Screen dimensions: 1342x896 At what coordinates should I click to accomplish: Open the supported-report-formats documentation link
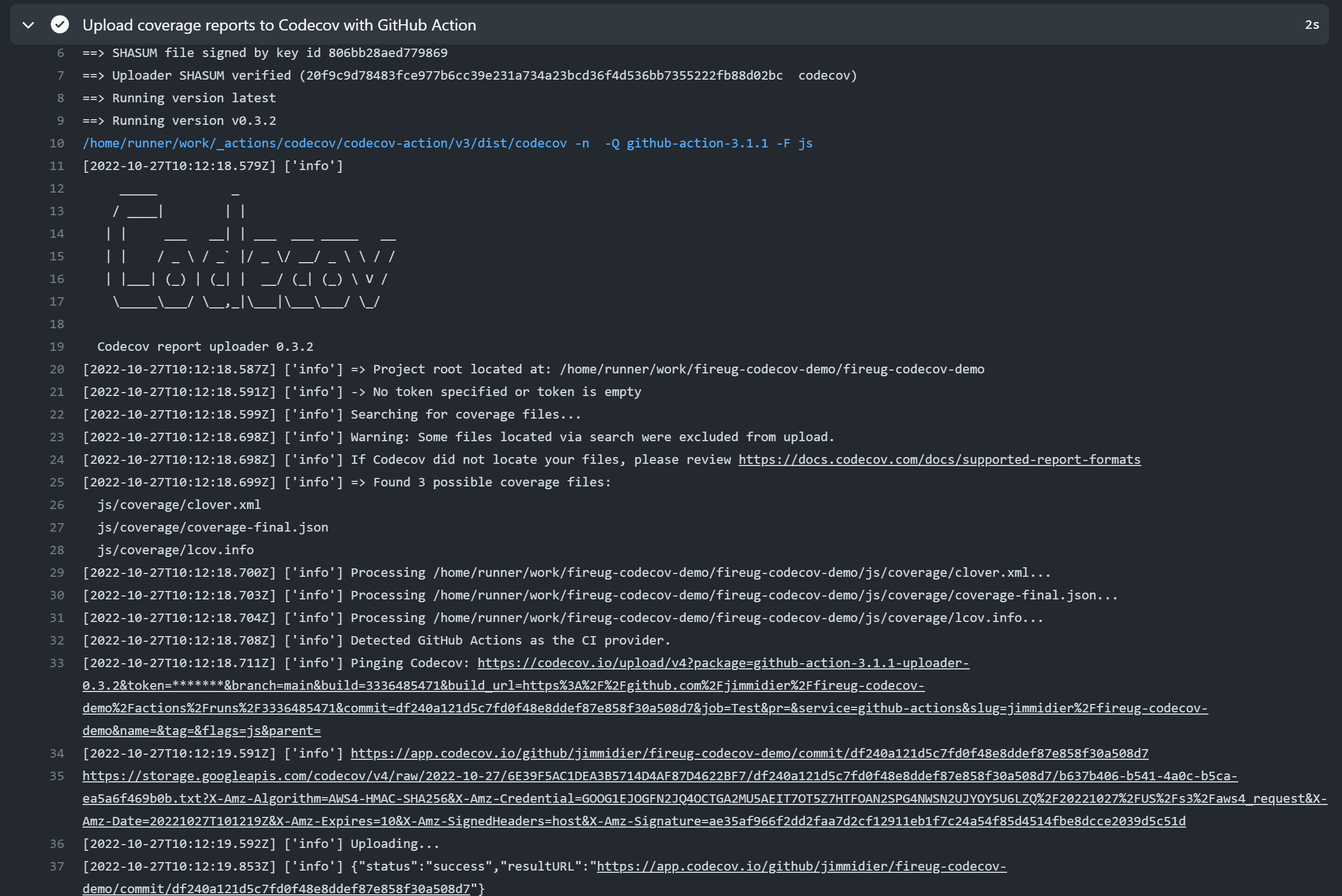(939, 459)
